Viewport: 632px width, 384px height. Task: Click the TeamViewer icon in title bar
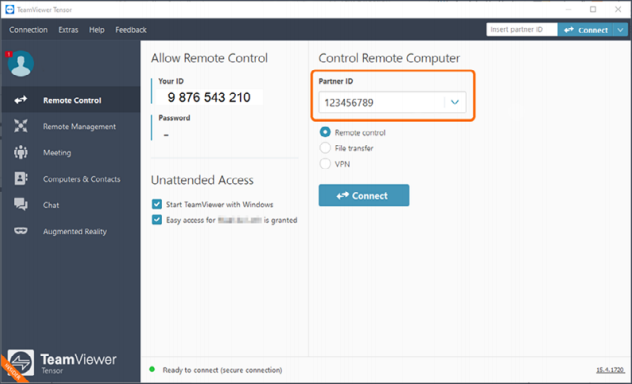(x=10, y=9)
